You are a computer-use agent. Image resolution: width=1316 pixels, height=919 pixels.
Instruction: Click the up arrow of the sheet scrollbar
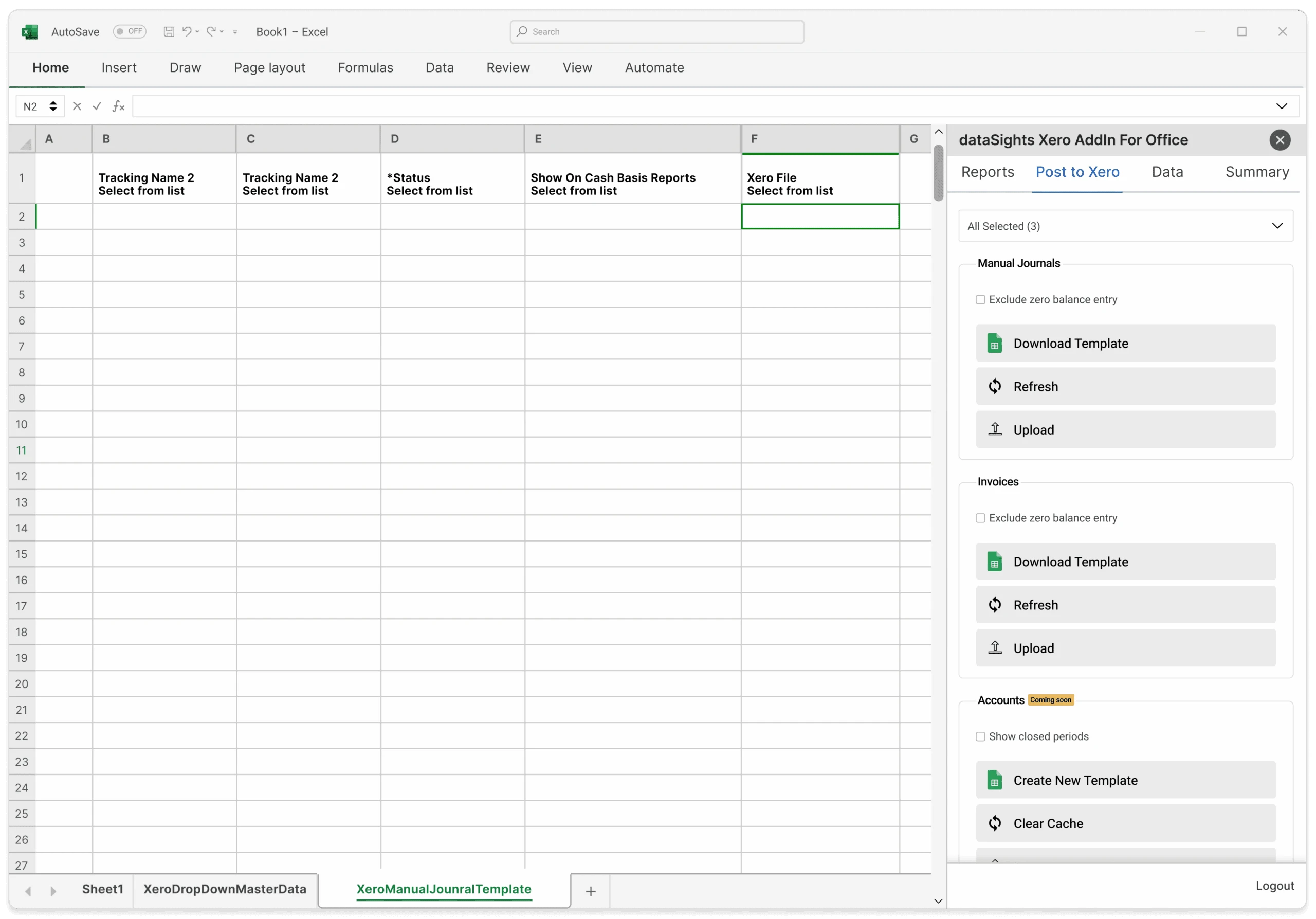(938, 132)
